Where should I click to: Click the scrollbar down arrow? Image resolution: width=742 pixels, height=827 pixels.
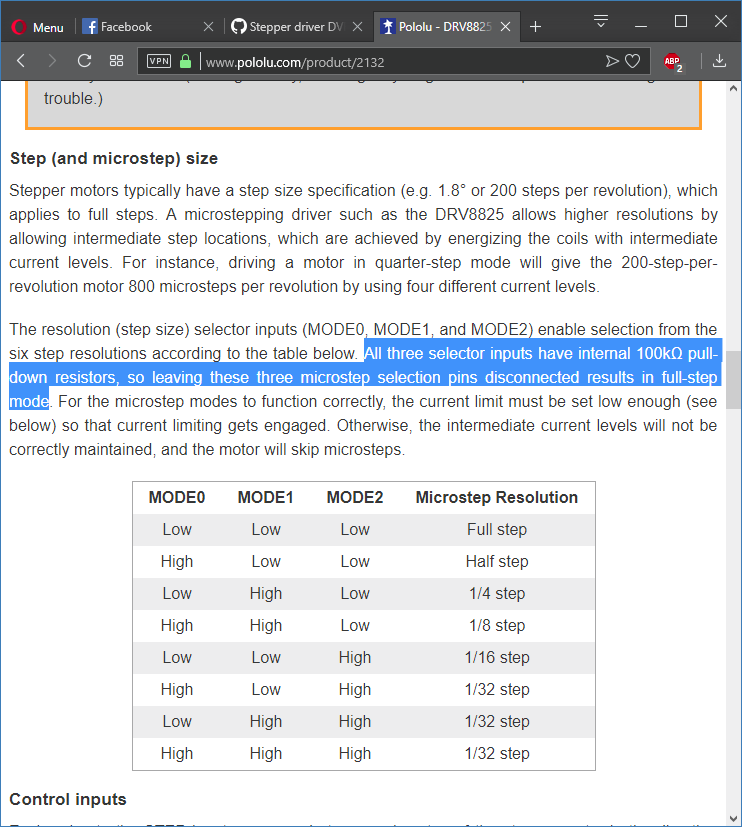click(734, 819)
